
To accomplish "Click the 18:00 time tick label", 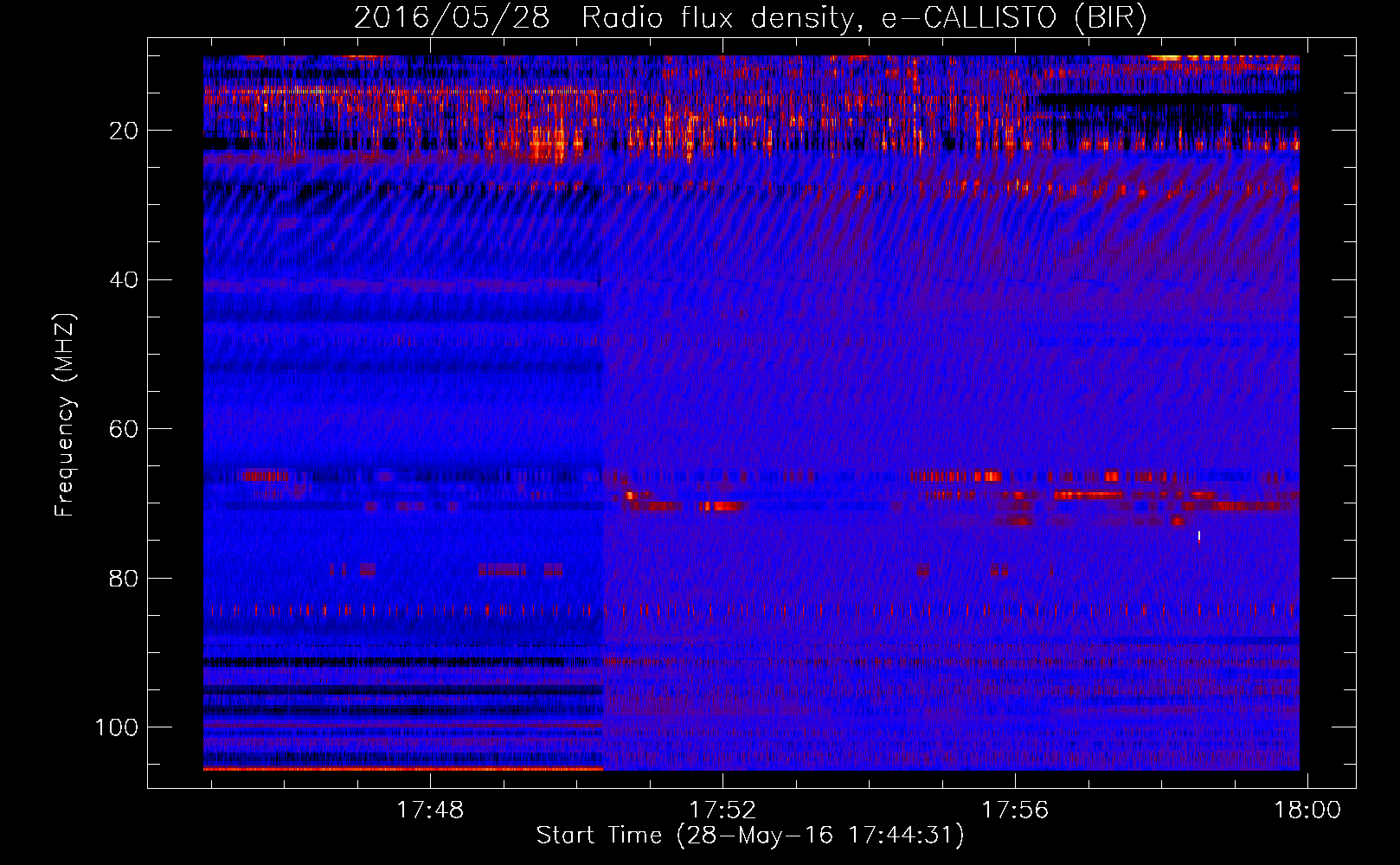I will click(x=1306, y=810).
